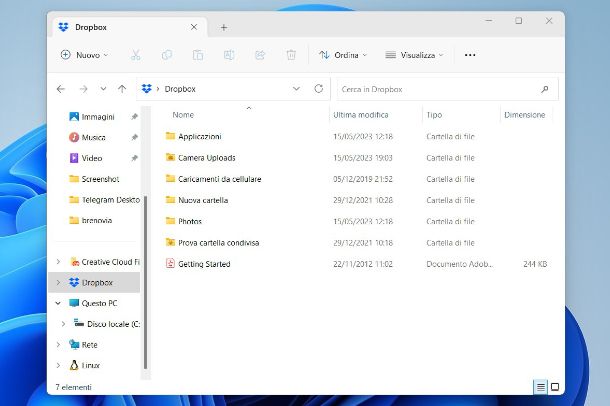
Task: Refresh the Dropbox folder view
Action: [319, 89]
